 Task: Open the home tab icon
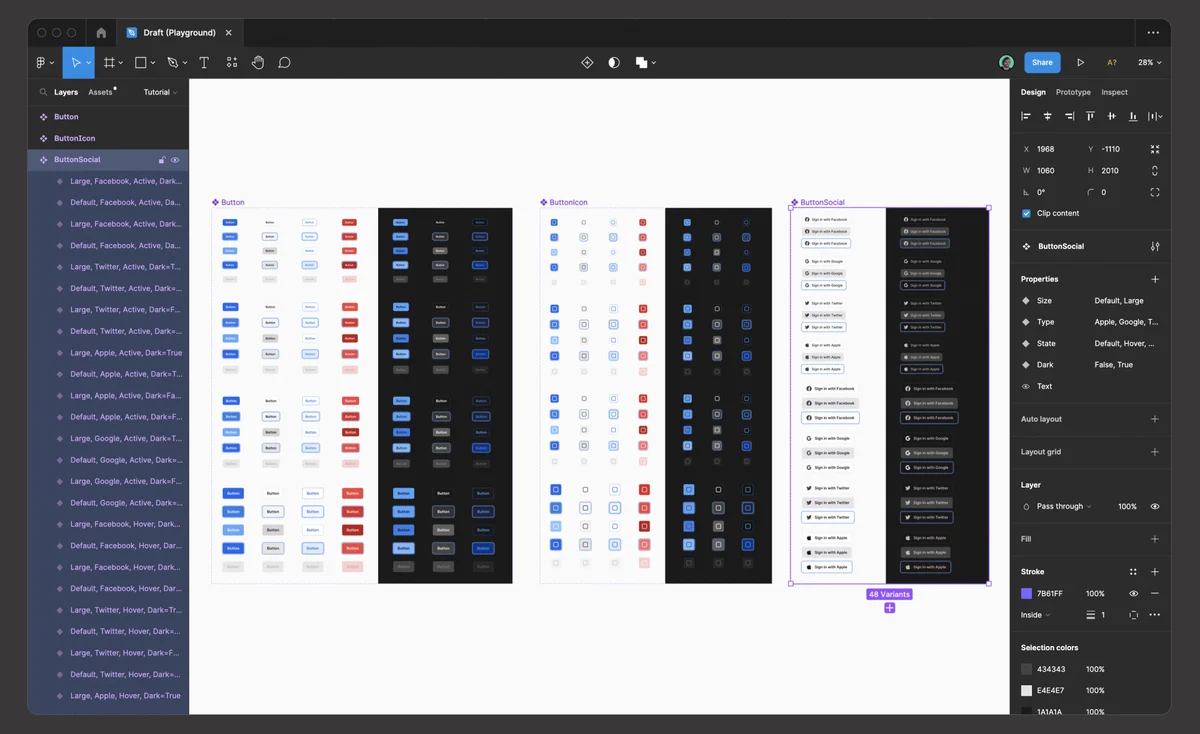tap(101, 33)
